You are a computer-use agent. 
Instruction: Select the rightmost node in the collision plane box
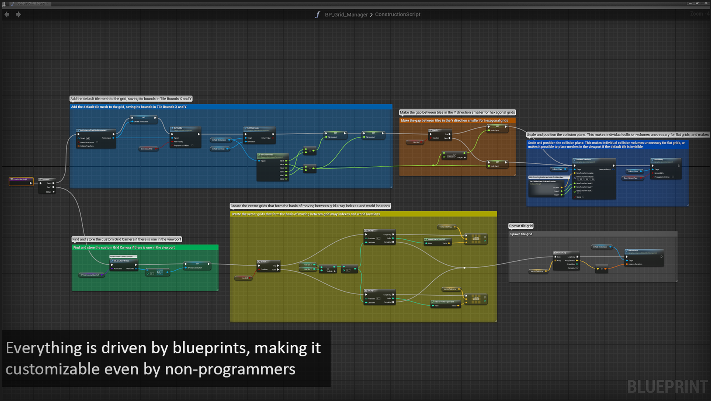(x=666, y=168)
